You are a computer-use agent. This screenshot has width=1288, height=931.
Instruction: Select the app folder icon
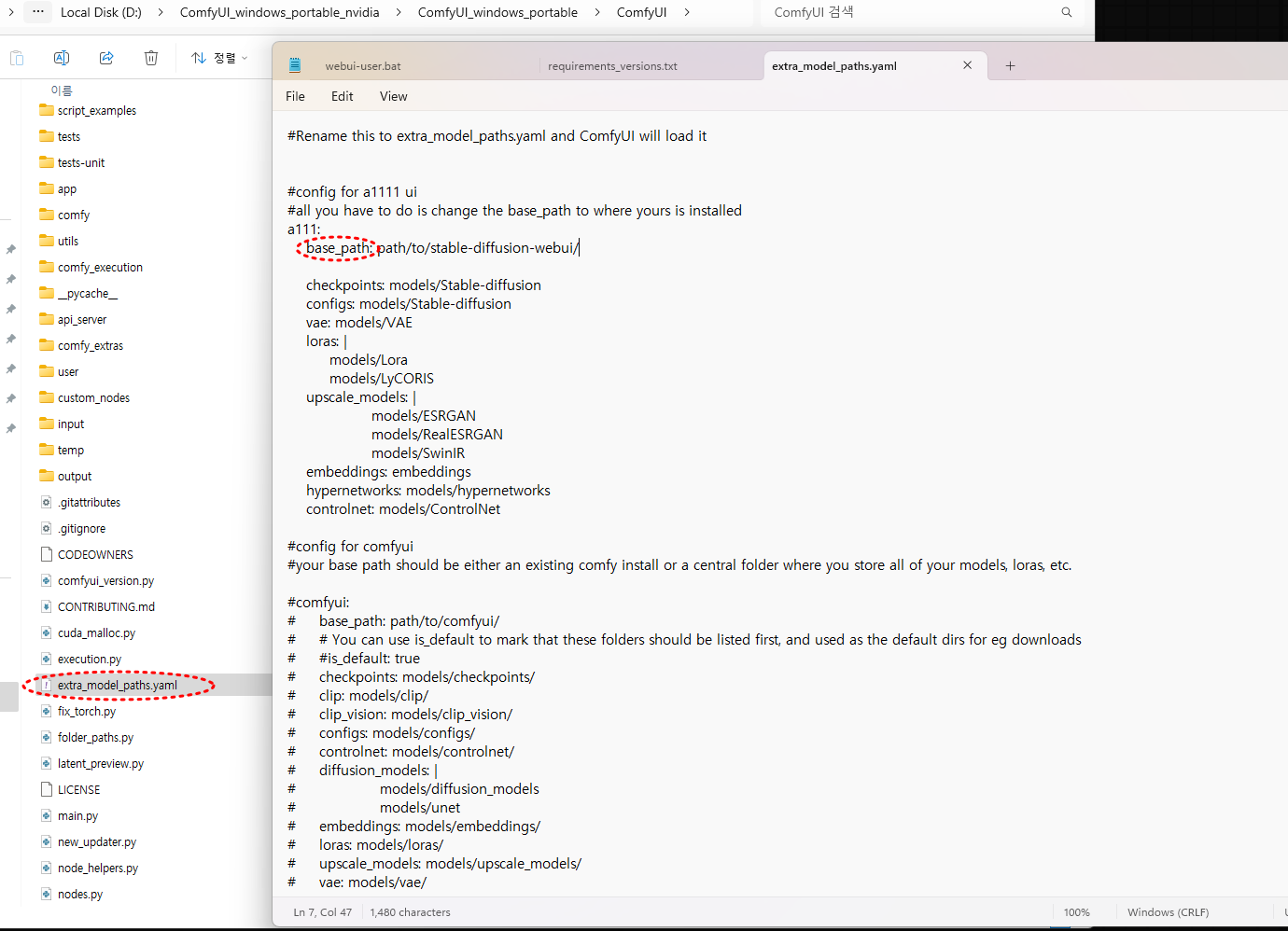pyautogui.click(x=47, y=188)
